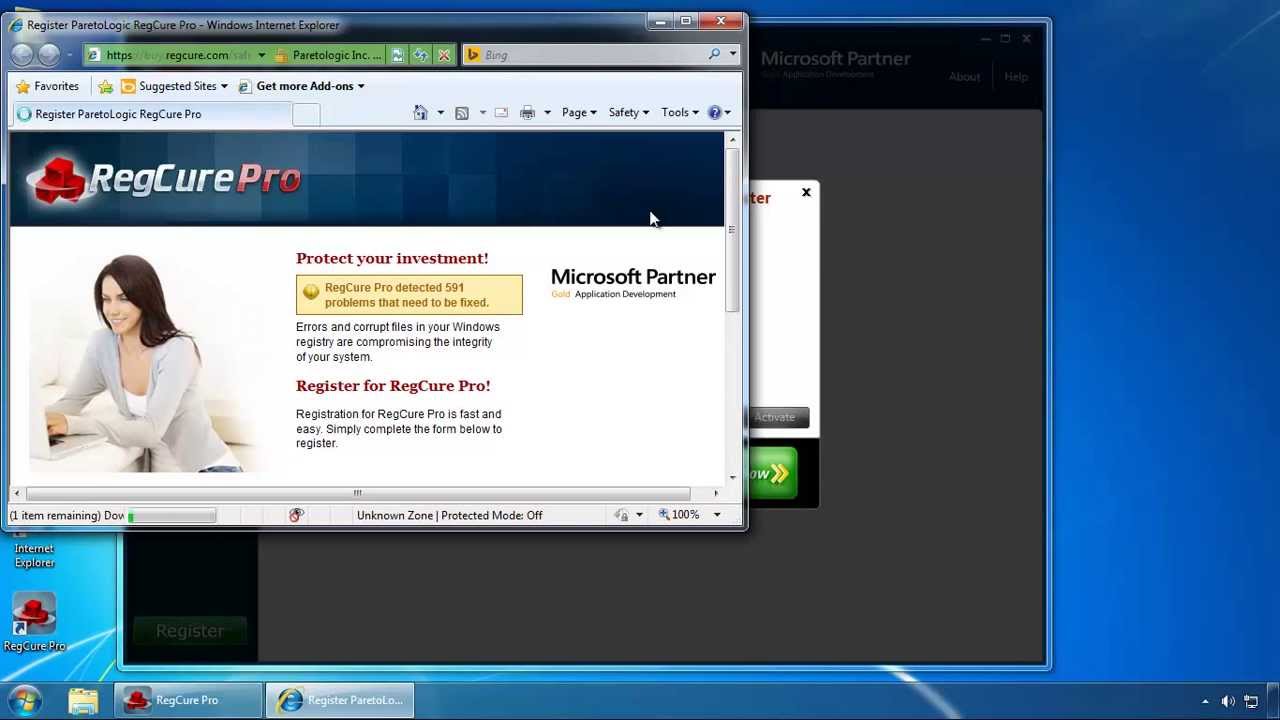Stop loading the page with the red X
The image size is (1280, 720).
coord(444,55)
